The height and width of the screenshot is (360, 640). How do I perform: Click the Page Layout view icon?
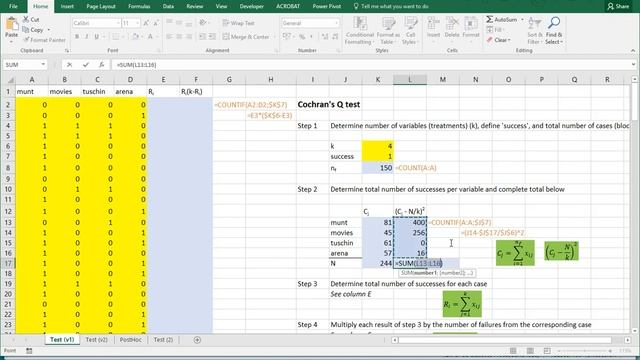click(x=530, y=351)
